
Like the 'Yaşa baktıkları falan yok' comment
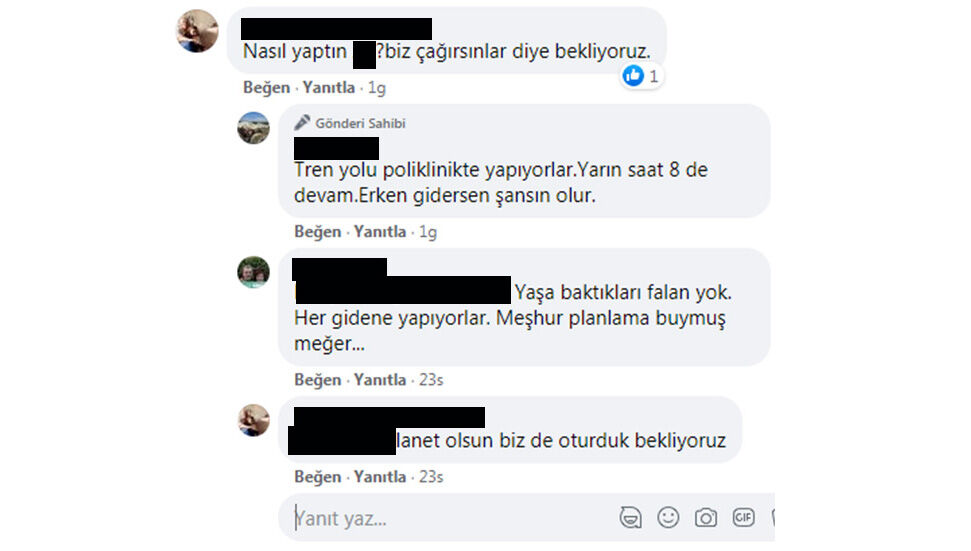coord(318,380)
